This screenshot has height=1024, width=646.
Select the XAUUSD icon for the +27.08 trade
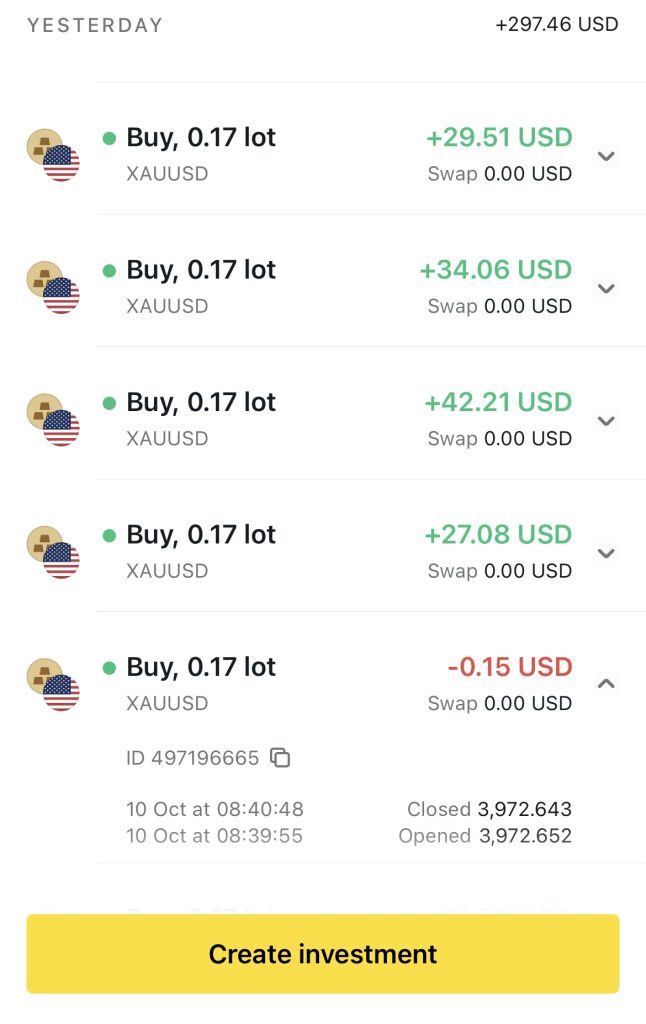53,552
